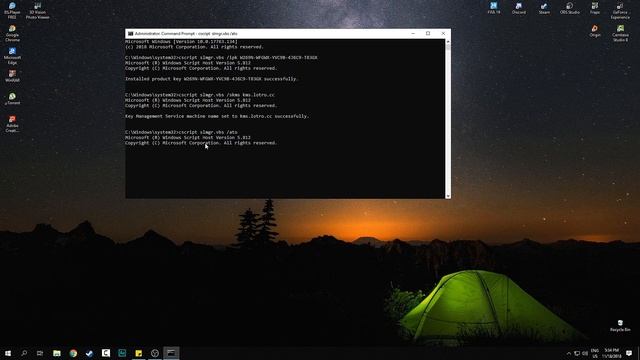
Task: Click the Command Prompt title bar text
Action: coord(186,33)
